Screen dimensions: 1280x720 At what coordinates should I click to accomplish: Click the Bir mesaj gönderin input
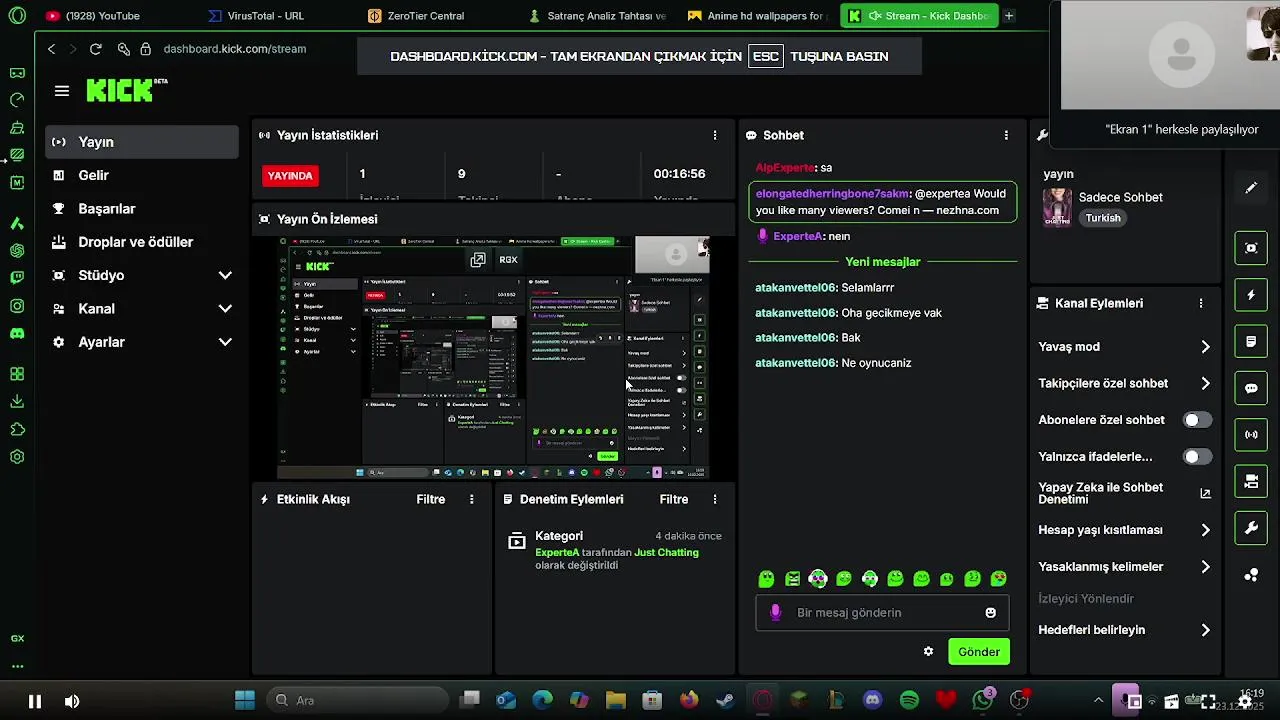coord(882,613)
